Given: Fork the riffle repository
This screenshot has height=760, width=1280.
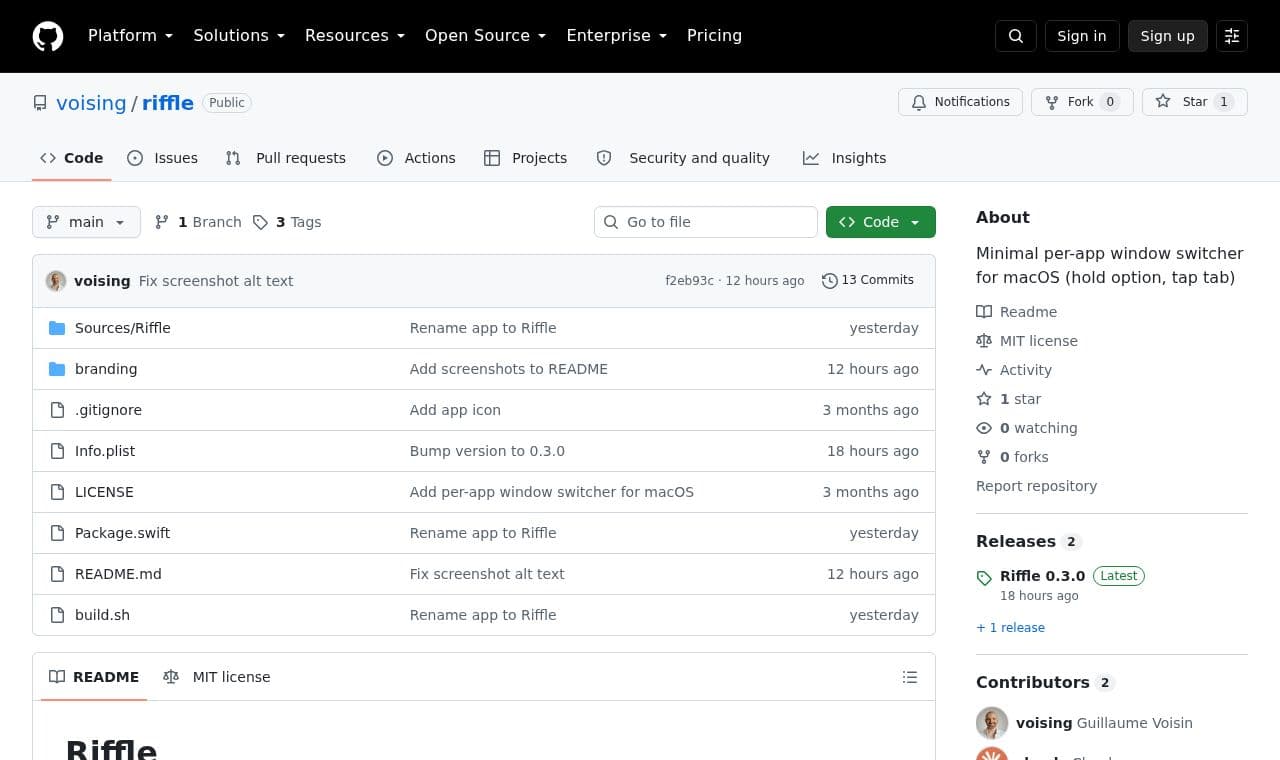Looking at the screenshot, I should 1082,102.
